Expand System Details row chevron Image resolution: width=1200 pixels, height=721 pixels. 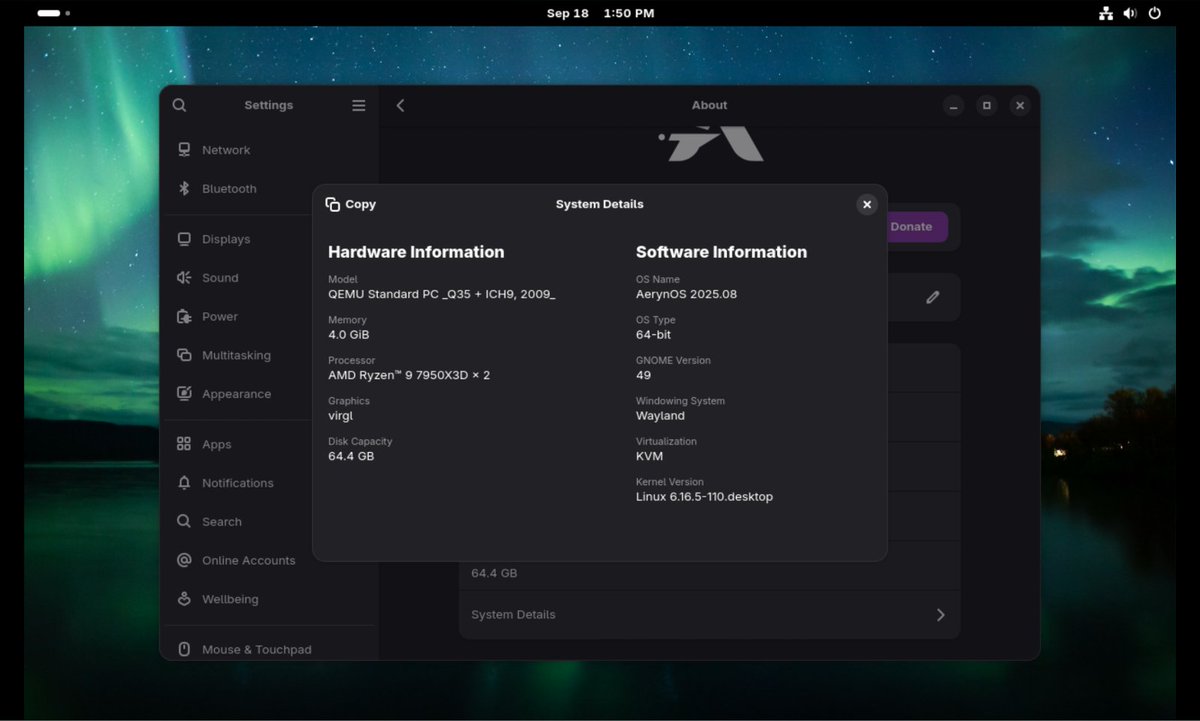point(940,615)
